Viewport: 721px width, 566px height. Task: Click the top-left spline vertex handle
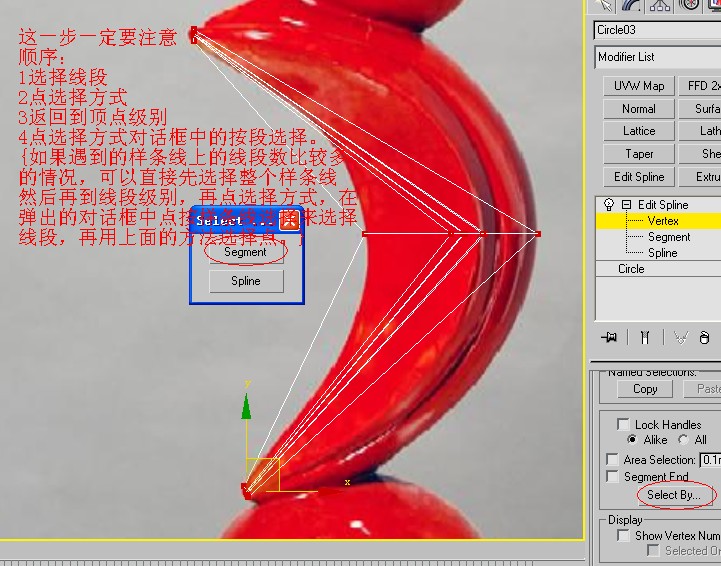pos(194,35)
